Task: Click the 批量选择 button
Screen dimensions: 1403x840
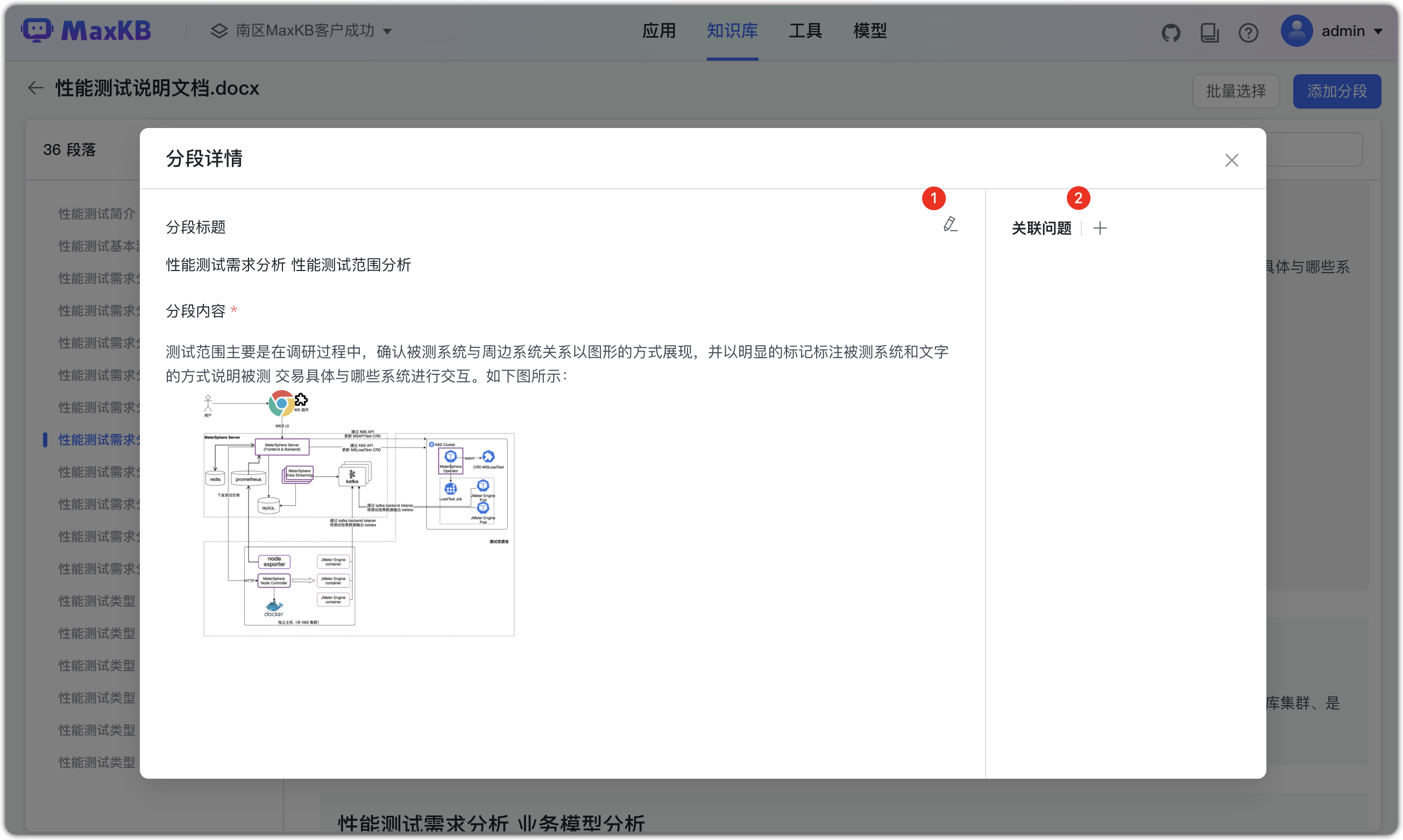Action: coord(1236,91)
